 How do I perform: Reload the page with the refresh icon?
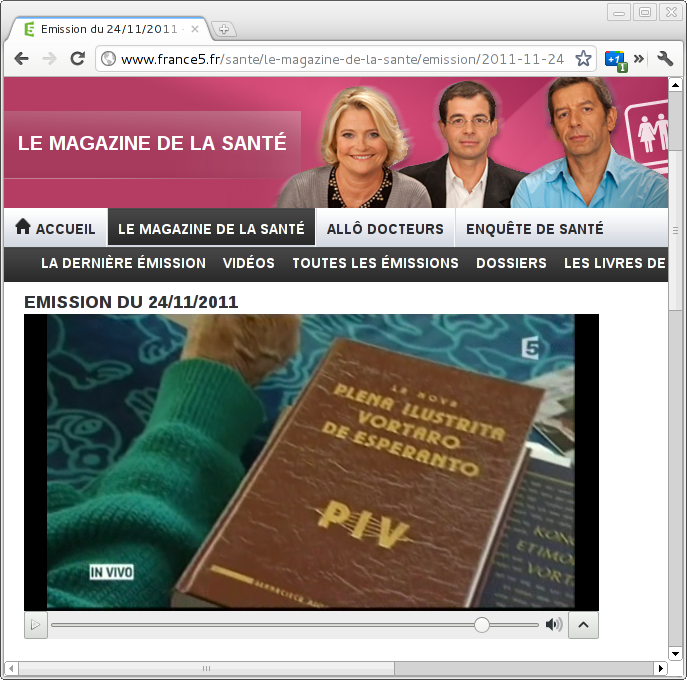pyautogui.click(x=77, y=59)
